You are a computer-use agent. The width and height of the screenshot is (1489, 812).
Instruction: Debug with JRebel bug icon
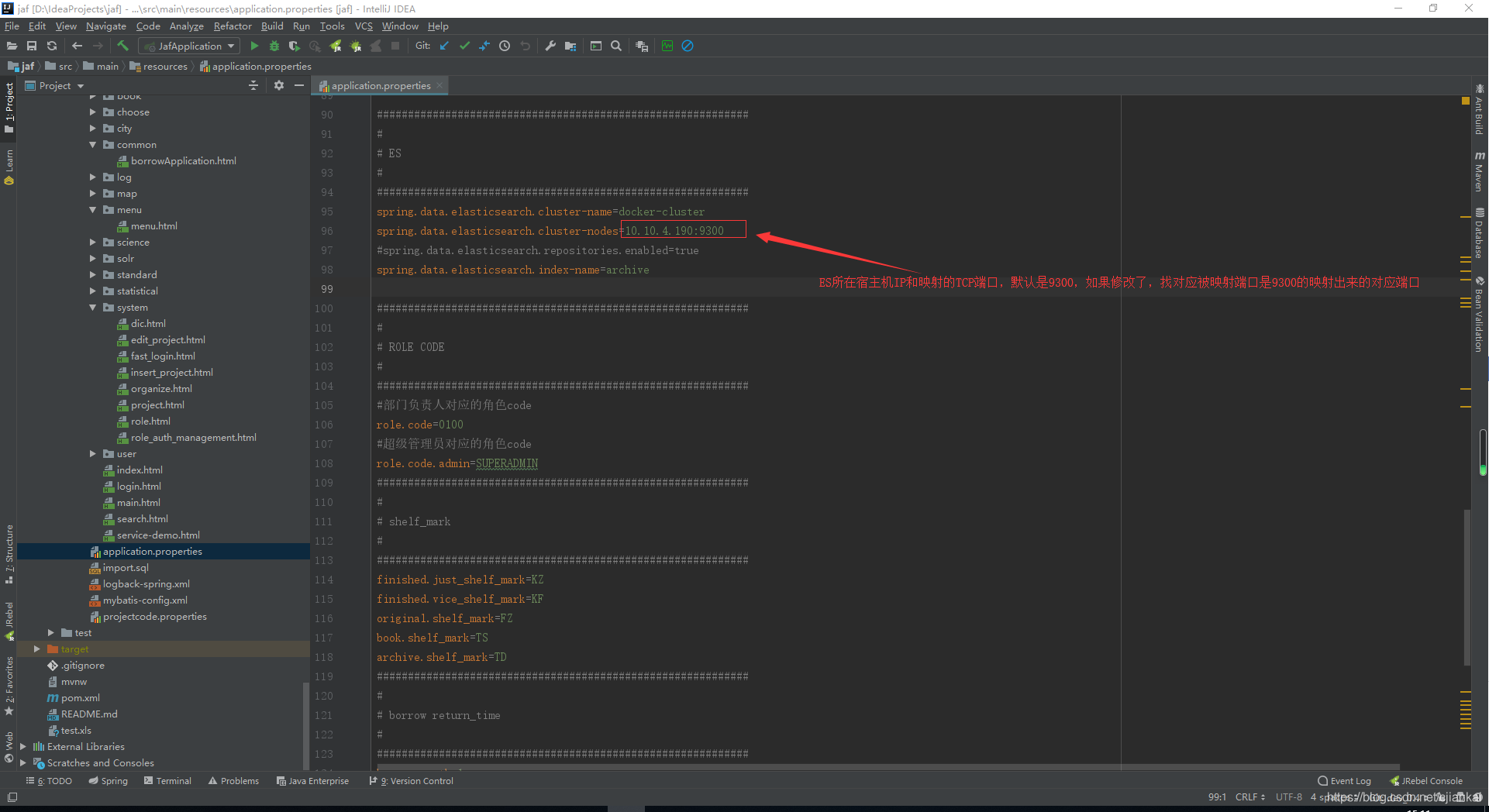(356, 46)
